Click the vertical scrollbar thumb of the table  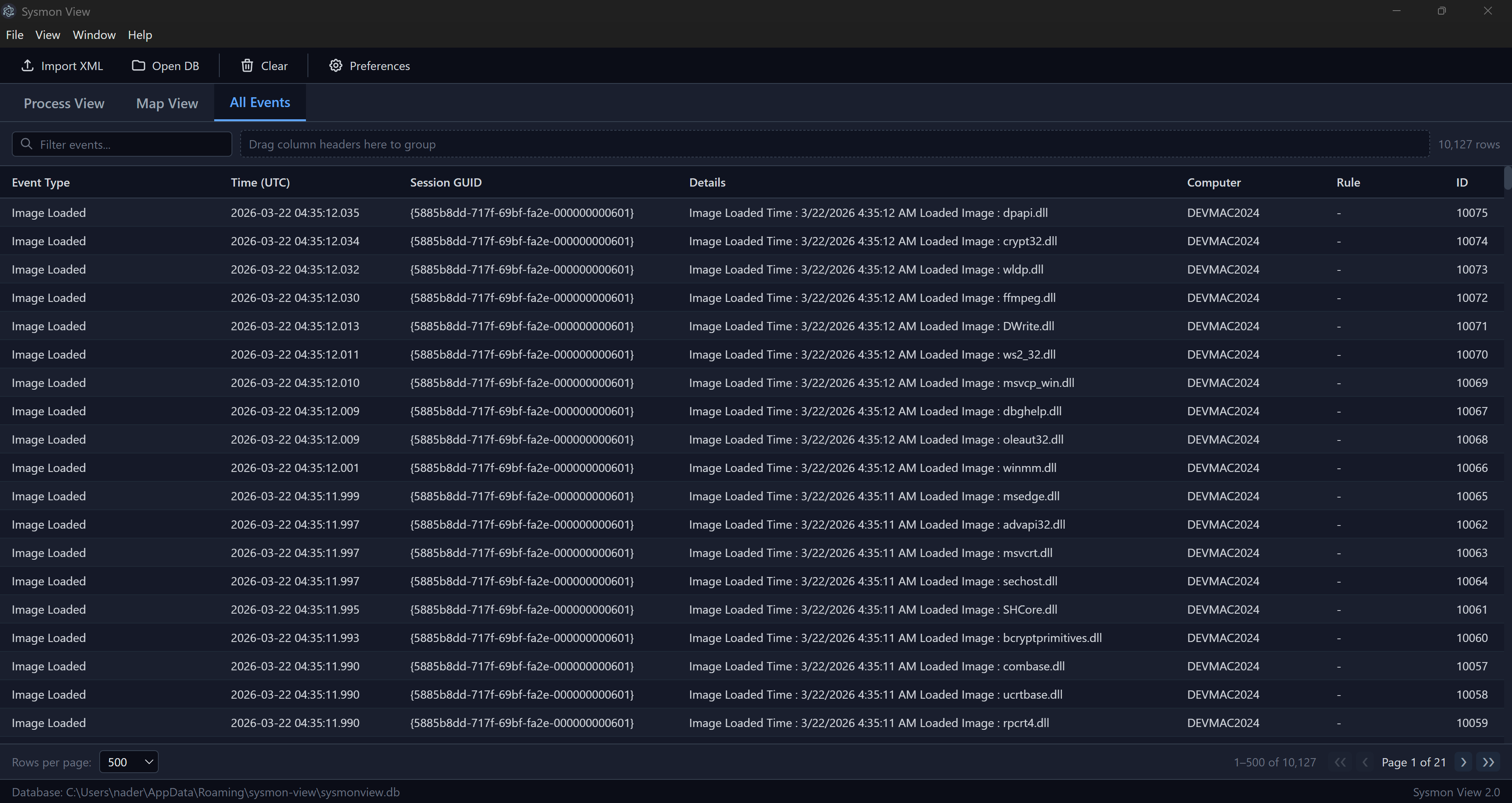pos(1507,178)
